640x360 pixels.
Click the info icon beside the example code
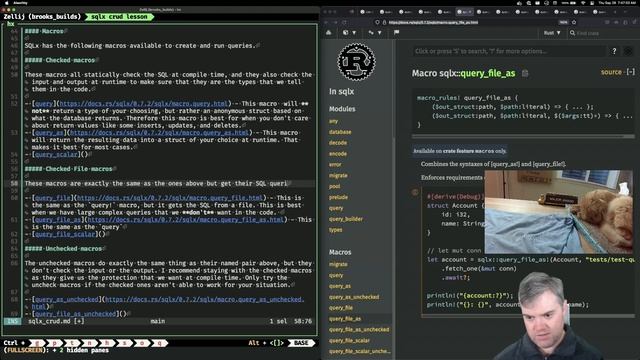415,192
